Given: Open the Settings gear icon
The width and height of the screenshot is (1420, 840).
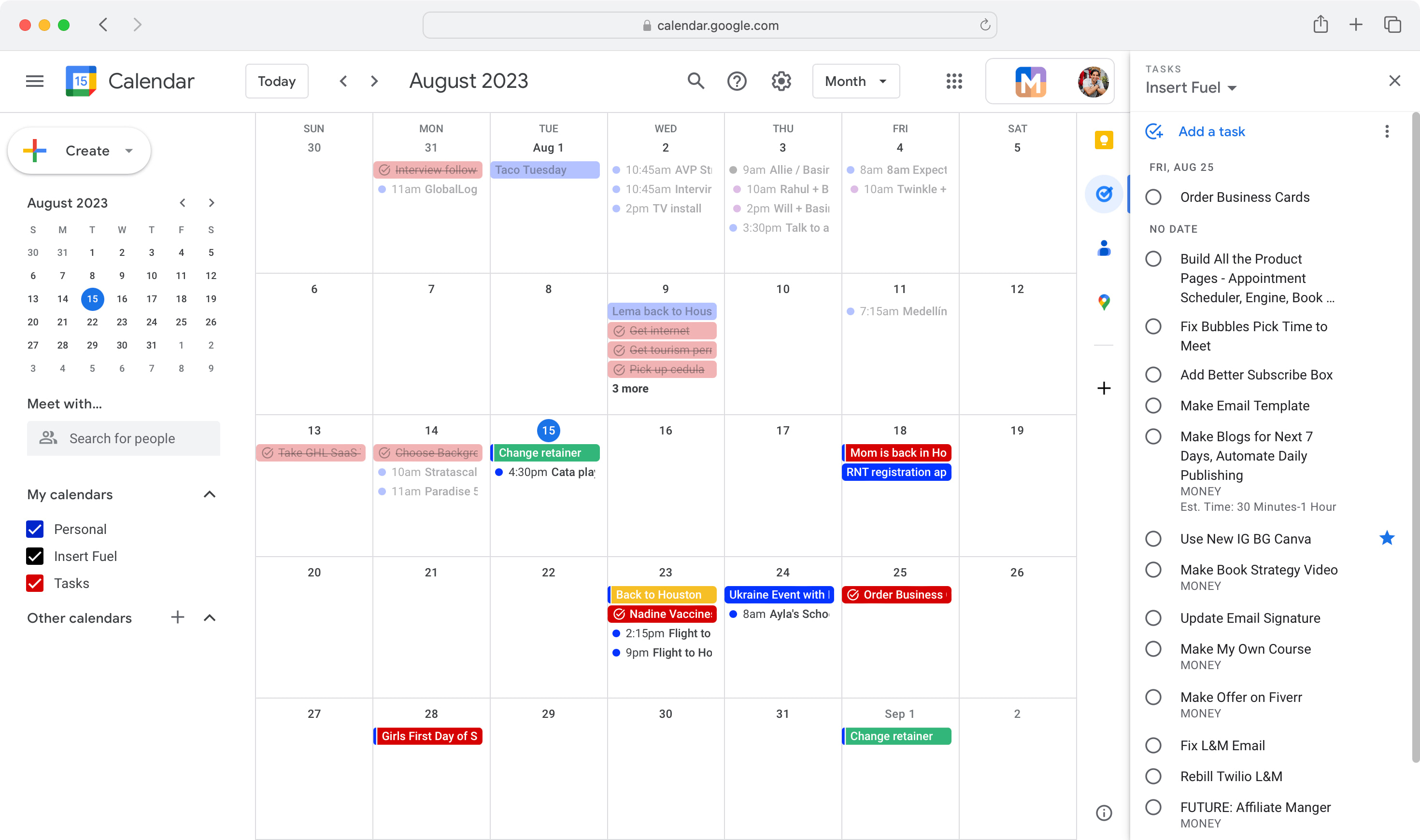Looking at the screenshot, I should click(781, 81).
